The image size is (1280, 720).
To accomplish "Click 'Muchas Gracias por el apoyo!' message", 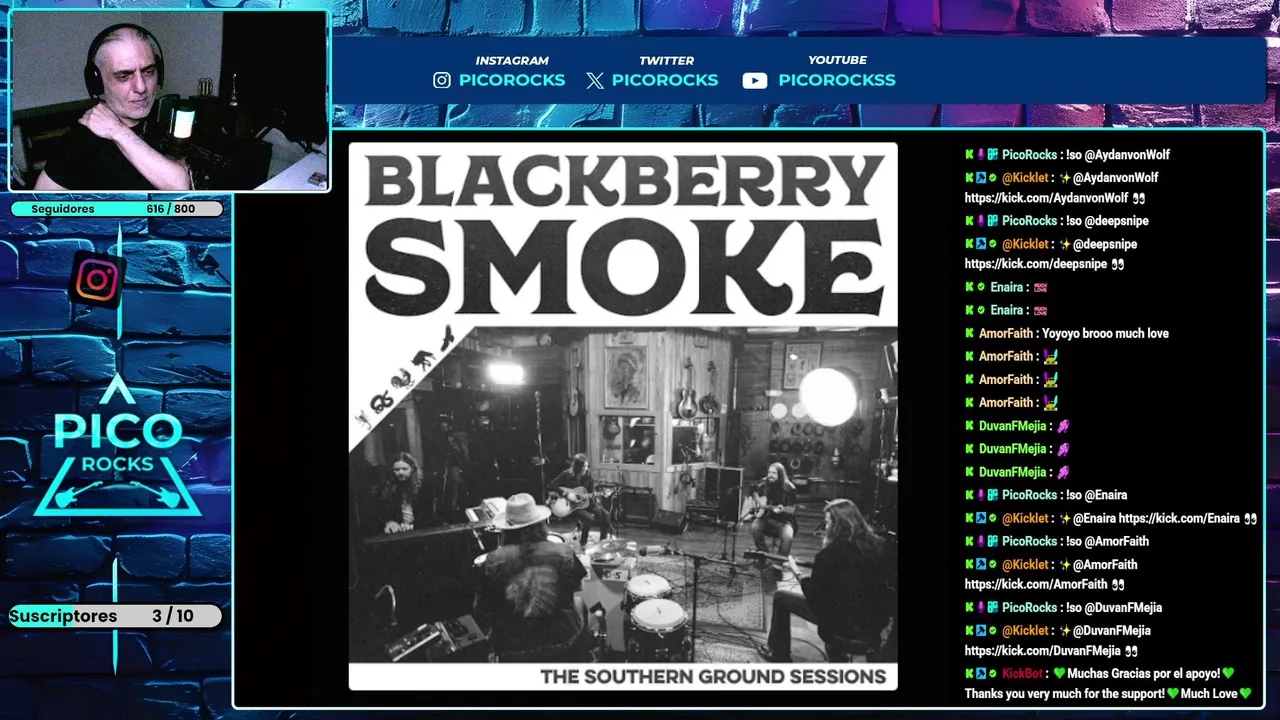I will 1144,673.
